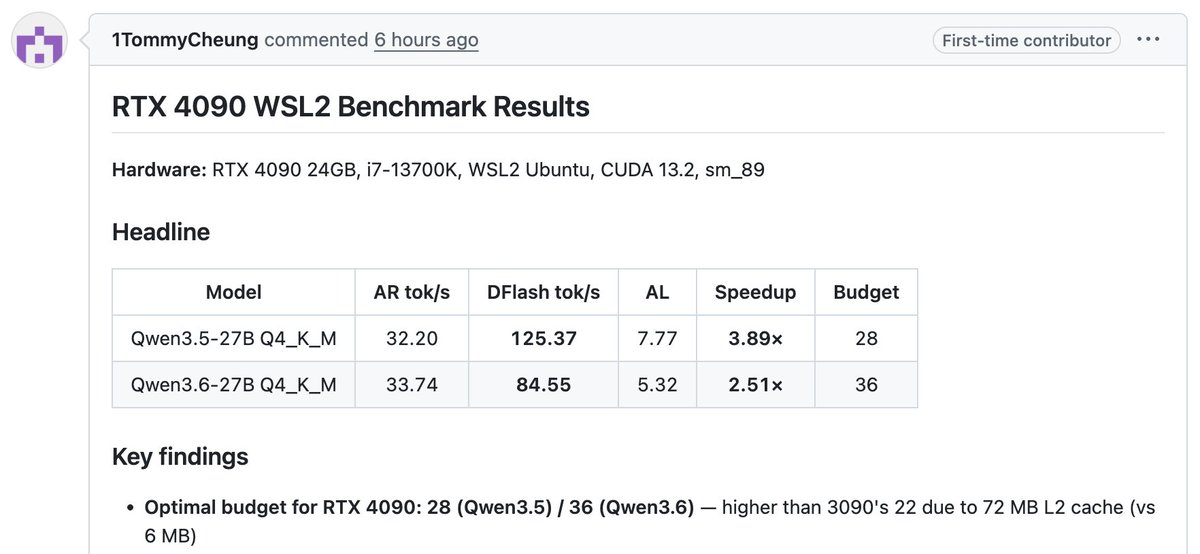
Task: Click the '32.20' AR tok/s value
Action: (412, 338)
